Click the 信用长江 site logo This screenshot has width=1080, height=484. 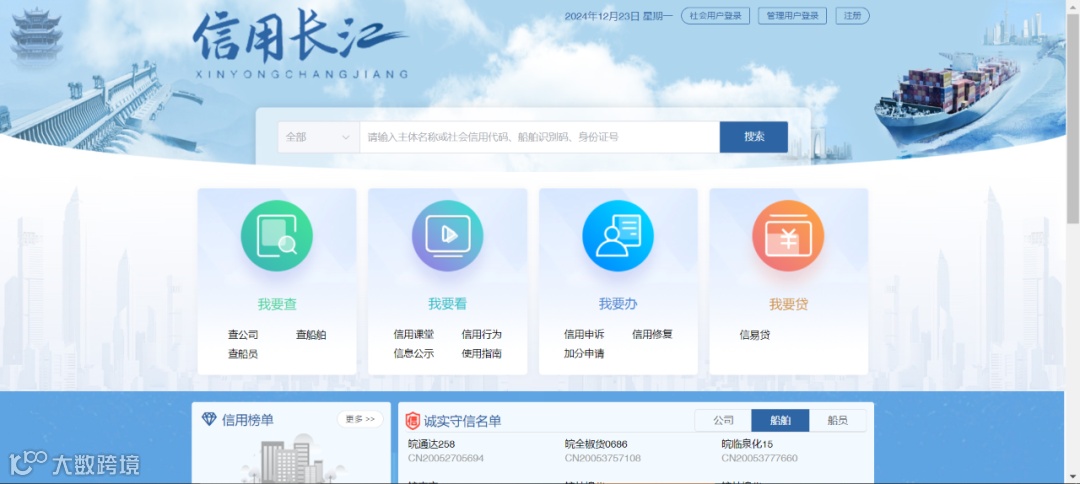300,45
